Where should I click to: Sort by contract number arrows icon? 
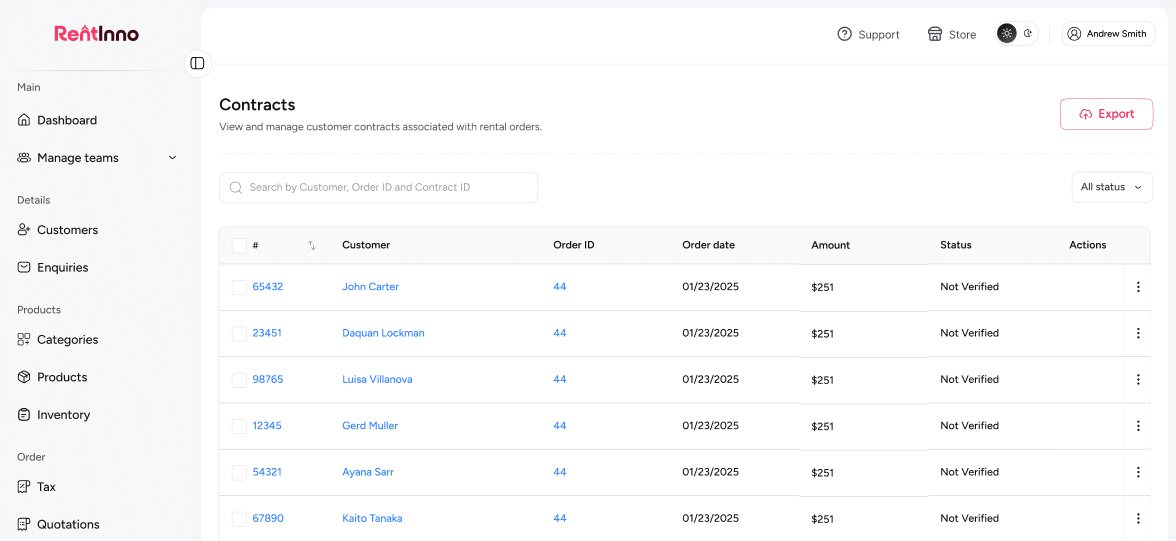point(312,245)
